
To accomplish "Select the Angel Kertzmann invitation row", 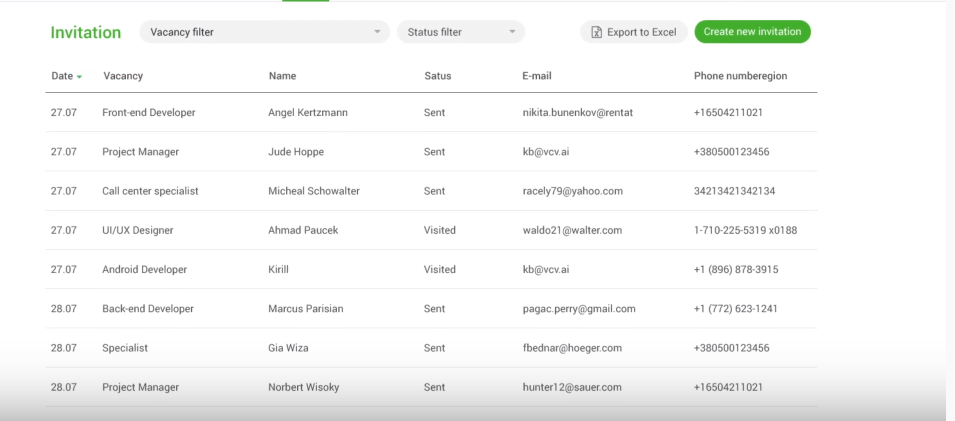I will [308, 113].
